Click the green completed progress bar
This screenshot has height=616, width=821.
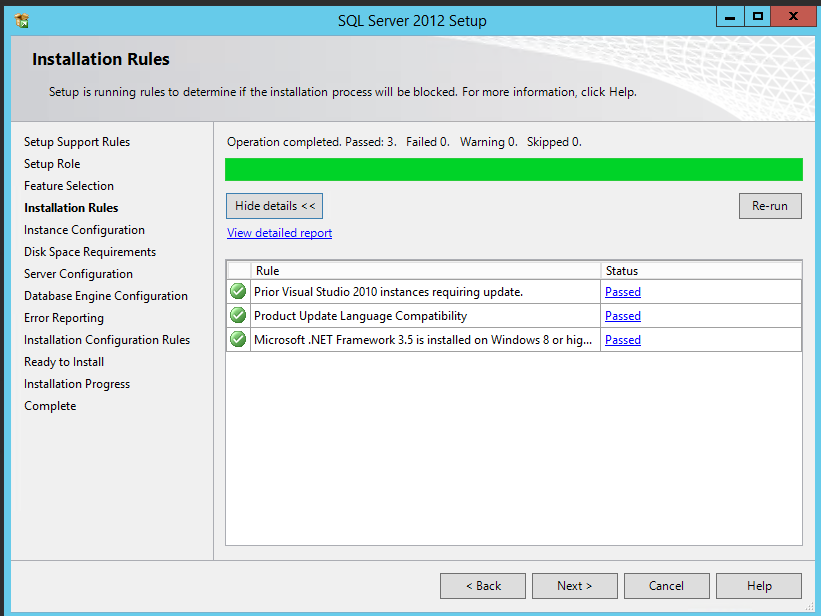[514, 170]
